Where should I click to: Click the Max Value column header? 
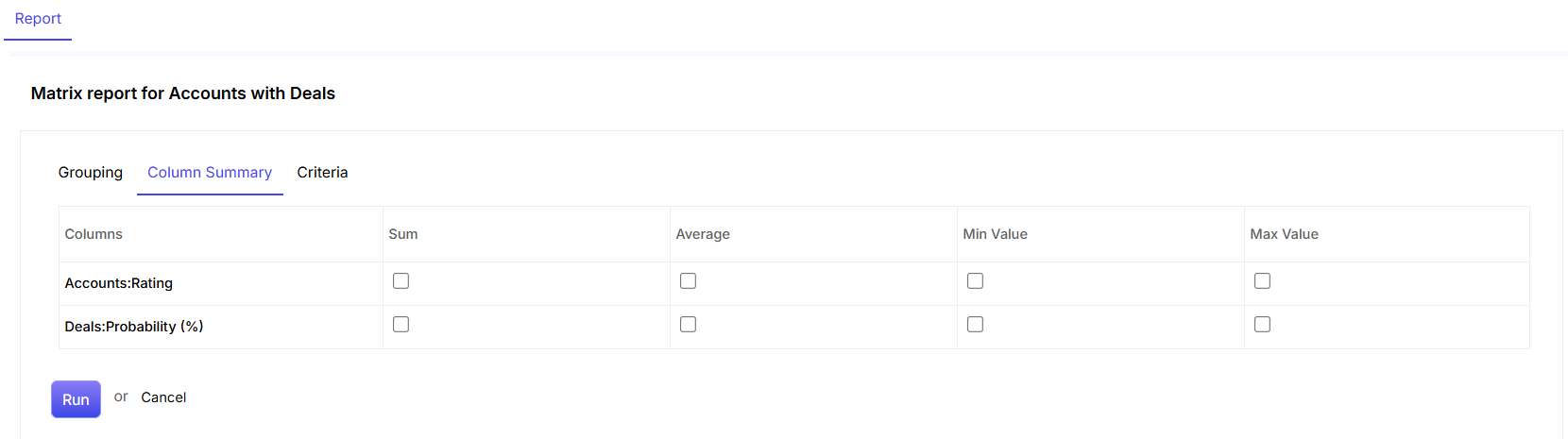click(x=1284, y=234)
